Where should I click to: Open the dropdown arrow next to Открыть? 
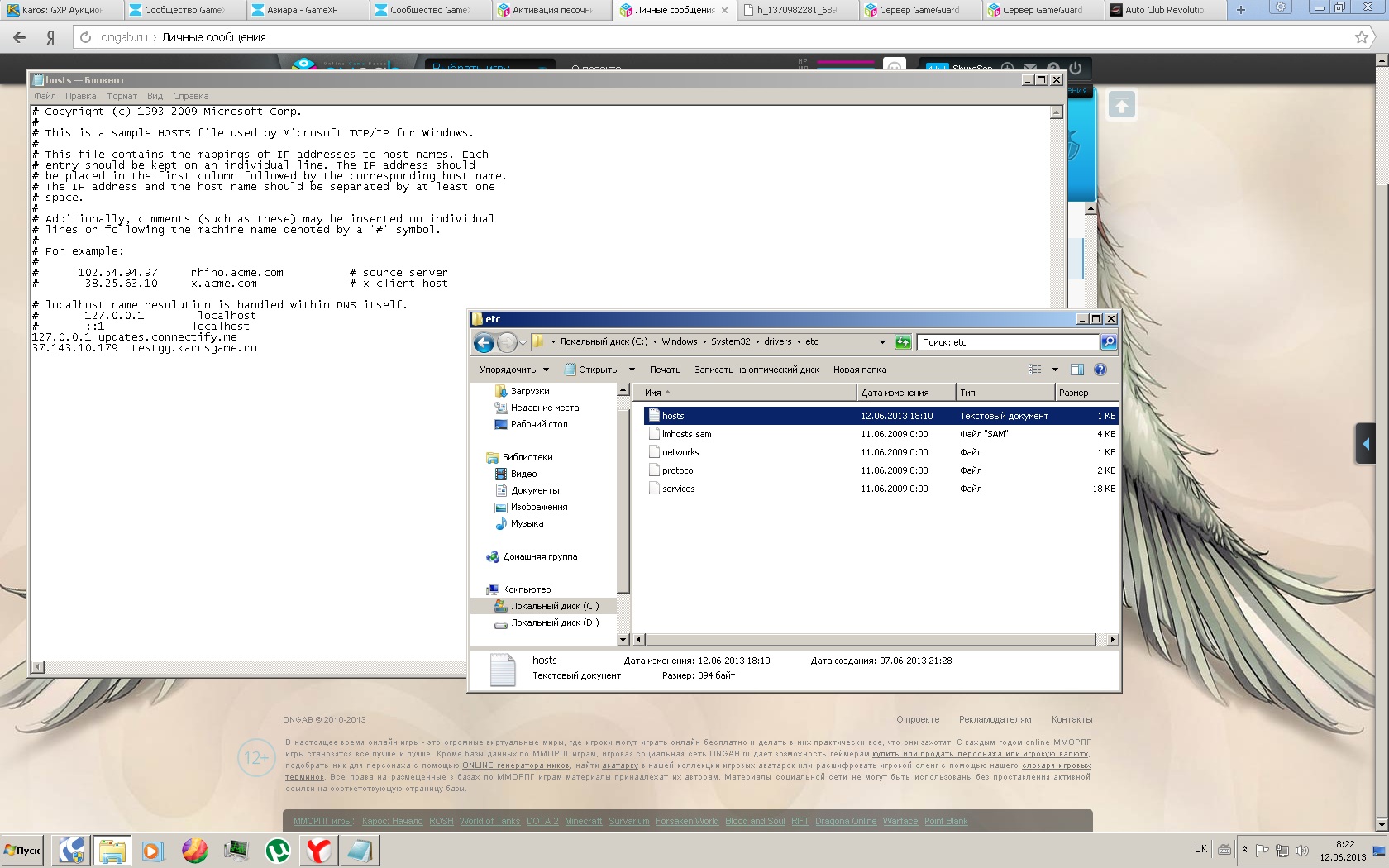tap(632, 370)
